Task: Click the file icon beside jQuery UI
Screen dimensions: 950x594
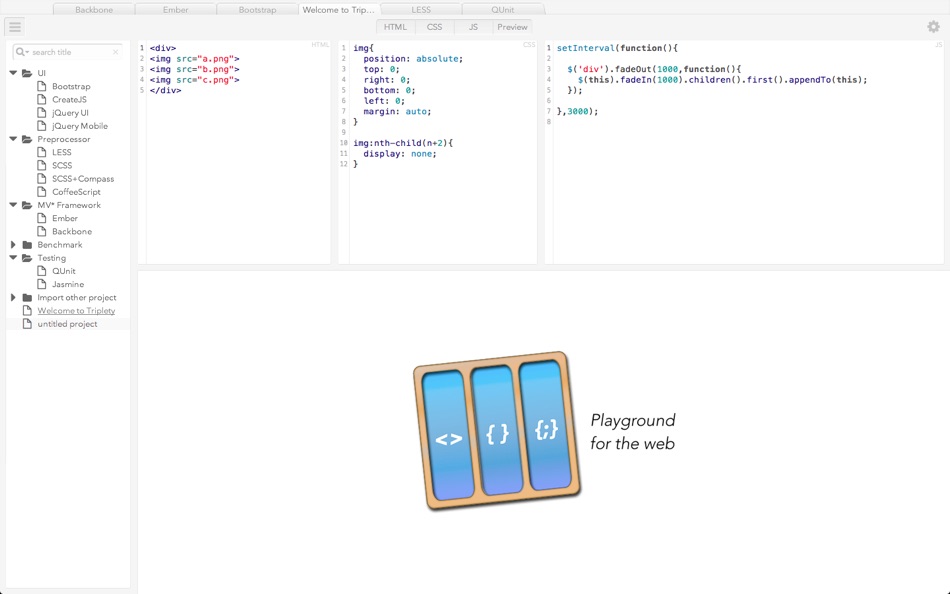Action: (41, 113)
